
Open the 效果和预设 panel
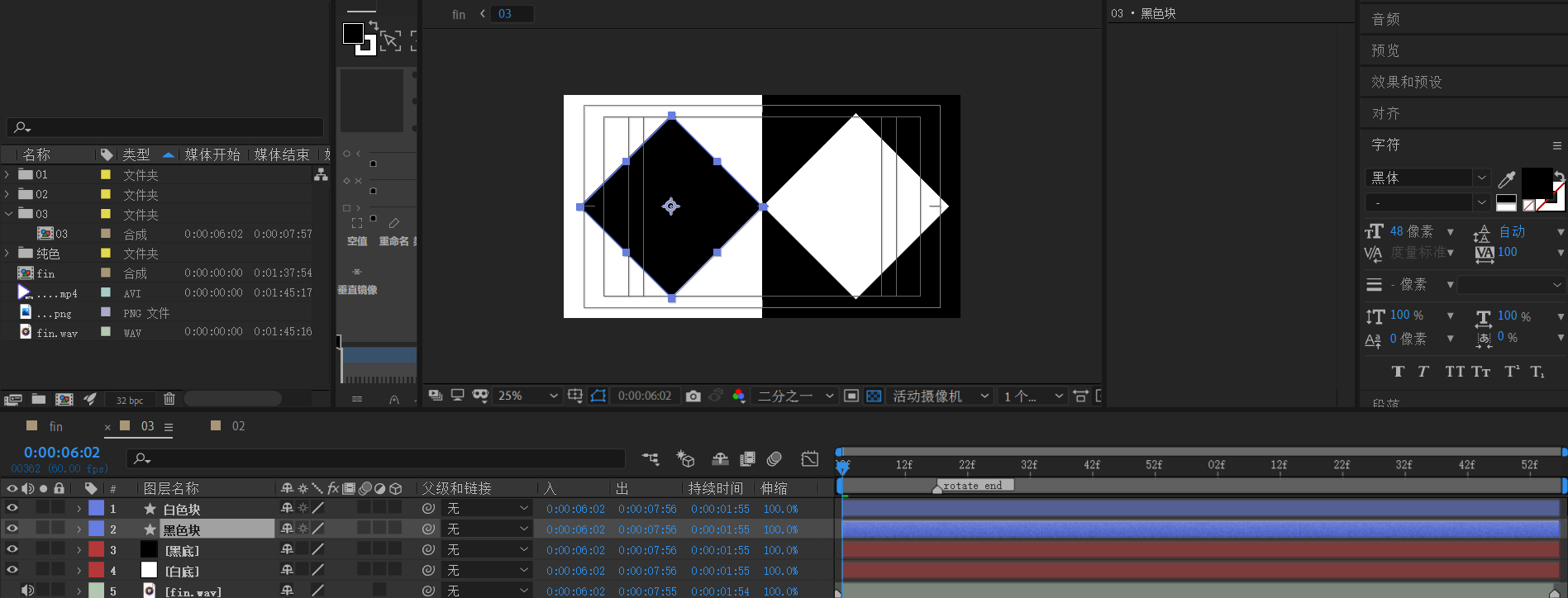coord(1406,82)
